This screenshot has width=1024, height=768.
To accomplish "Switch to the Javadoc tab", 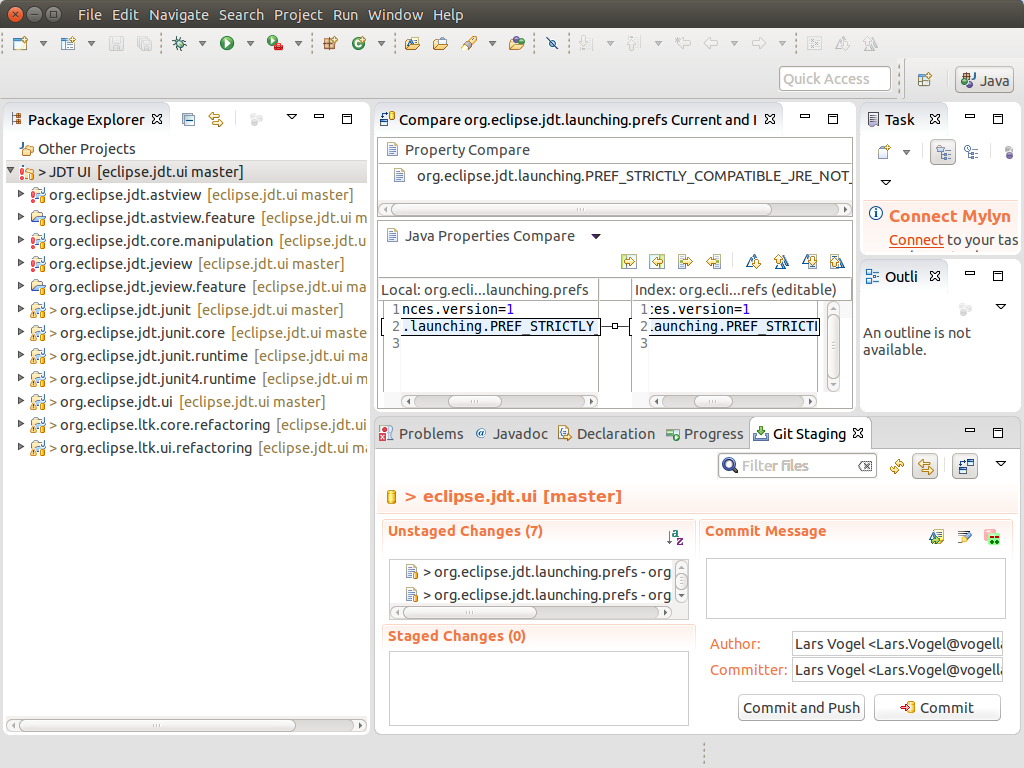I will 511,434.
